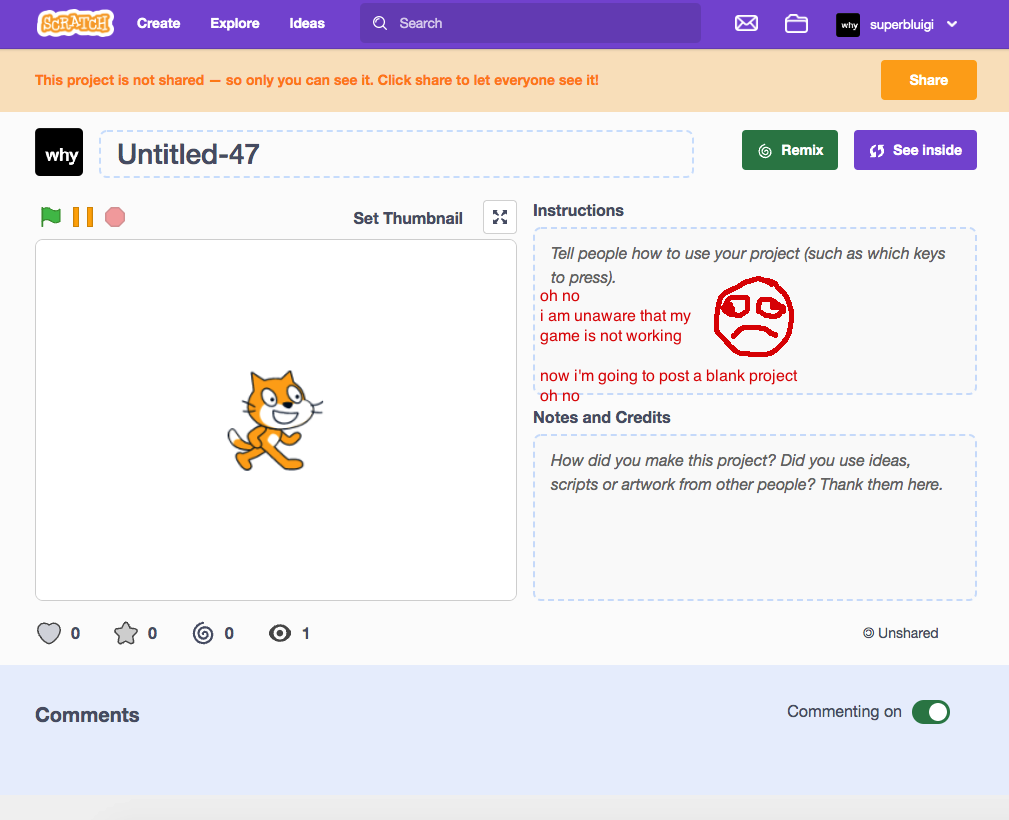Click the Scratch cat sprite on stage
The height and width of the screenshot is (820, 1009).
(x=275, y=420)
